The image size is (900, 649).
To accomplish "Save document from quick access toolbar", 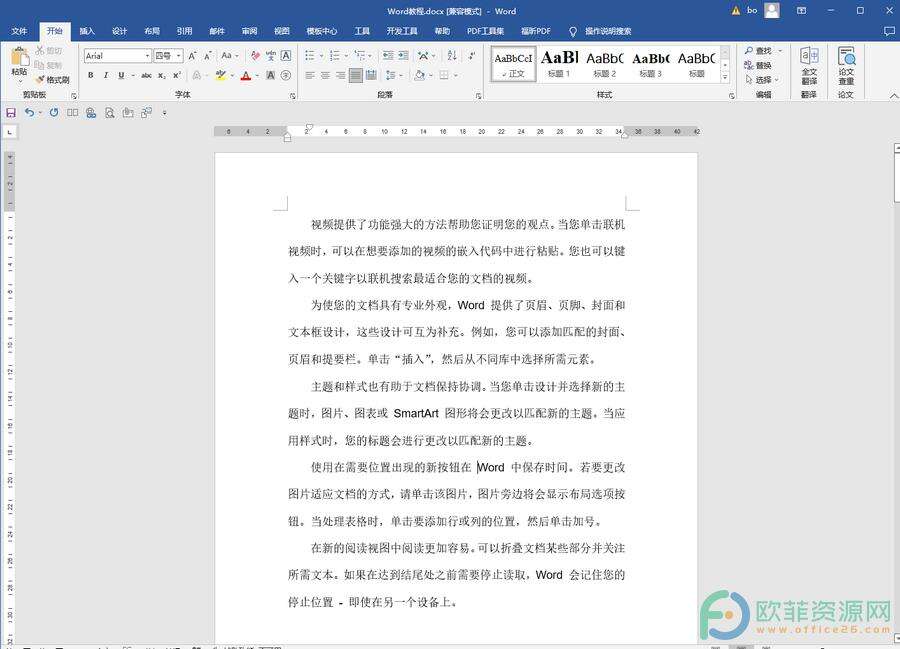I will tap(11, 112).
